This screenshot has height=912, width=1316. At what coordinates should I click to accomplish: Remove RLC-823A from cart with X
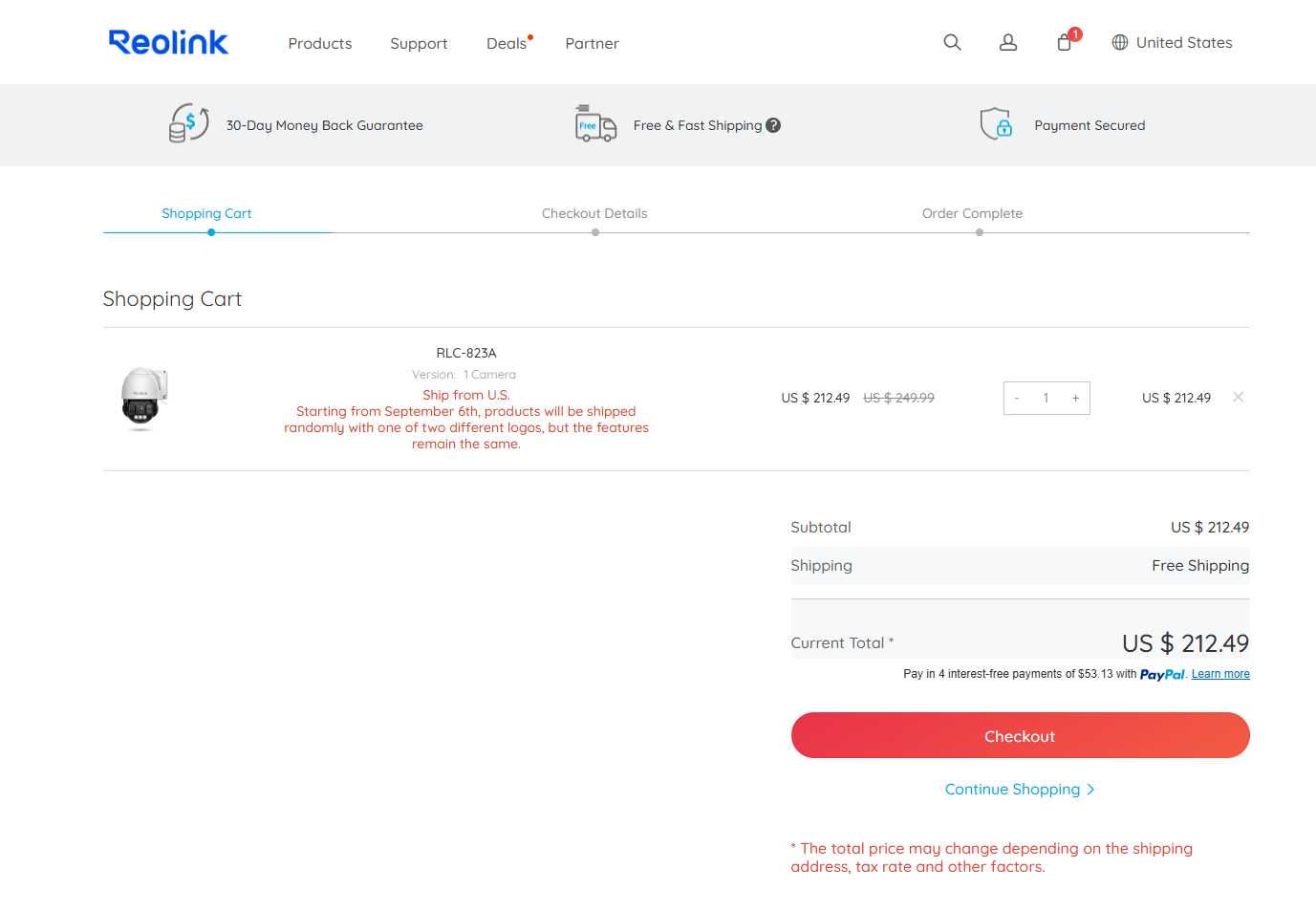1238,397
